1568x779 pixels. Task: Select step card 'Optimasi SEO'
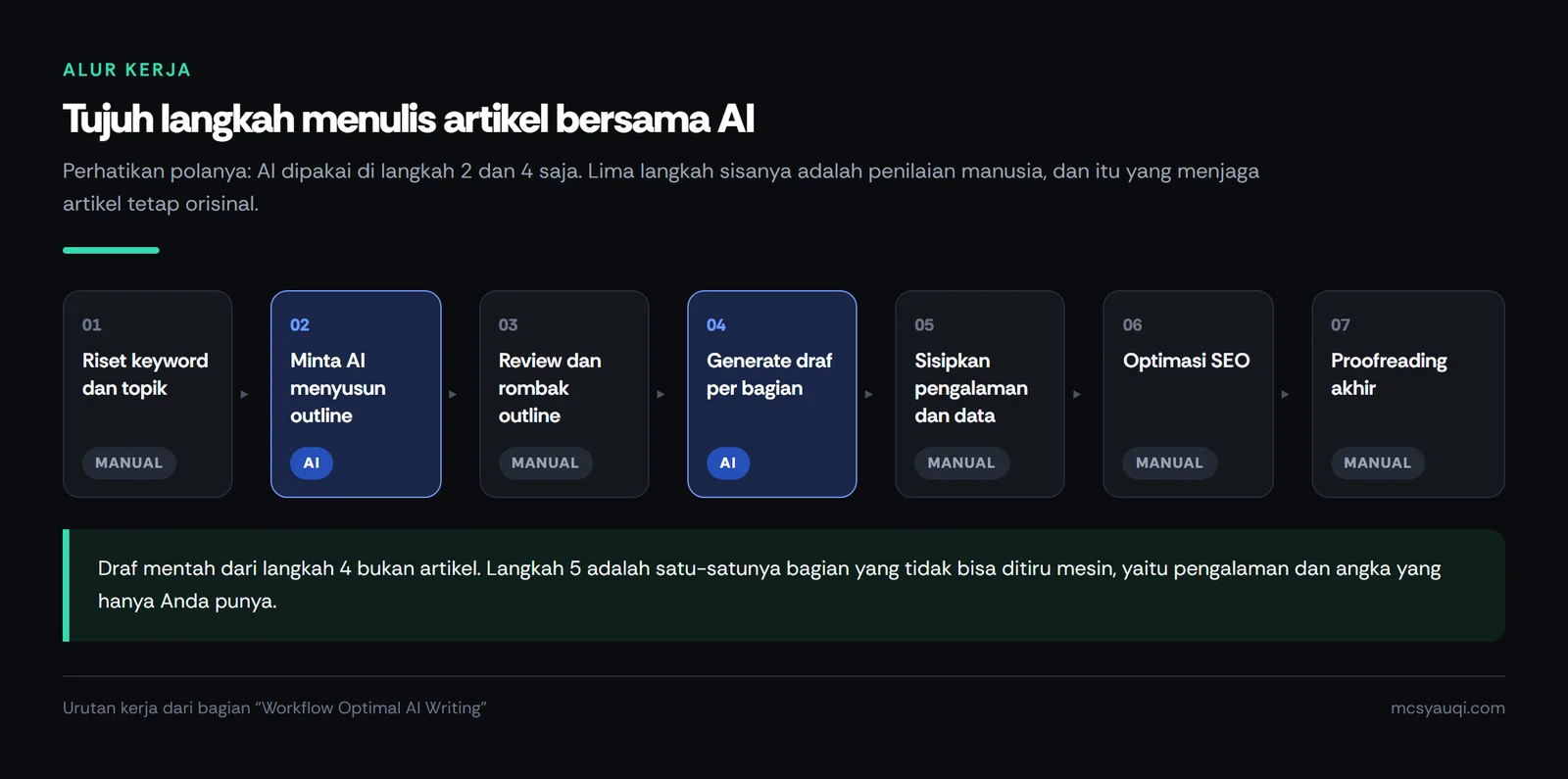click(1188, 394)
